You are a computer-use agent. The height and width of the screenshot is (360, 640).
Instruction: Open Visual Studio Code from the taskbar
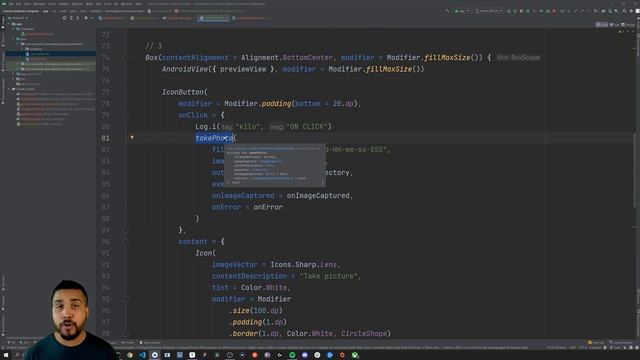point(142,355)
